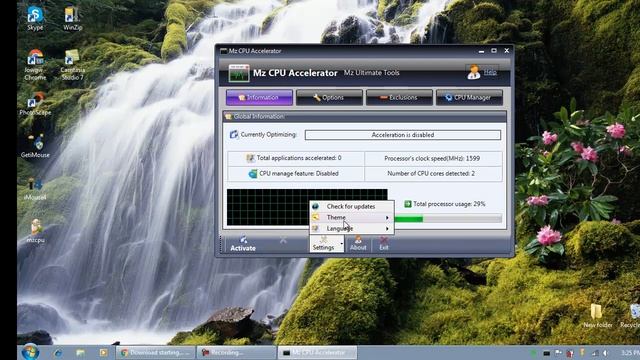640x360 pixels.
Task: Click the Exit button
Action: click(384, 244)
